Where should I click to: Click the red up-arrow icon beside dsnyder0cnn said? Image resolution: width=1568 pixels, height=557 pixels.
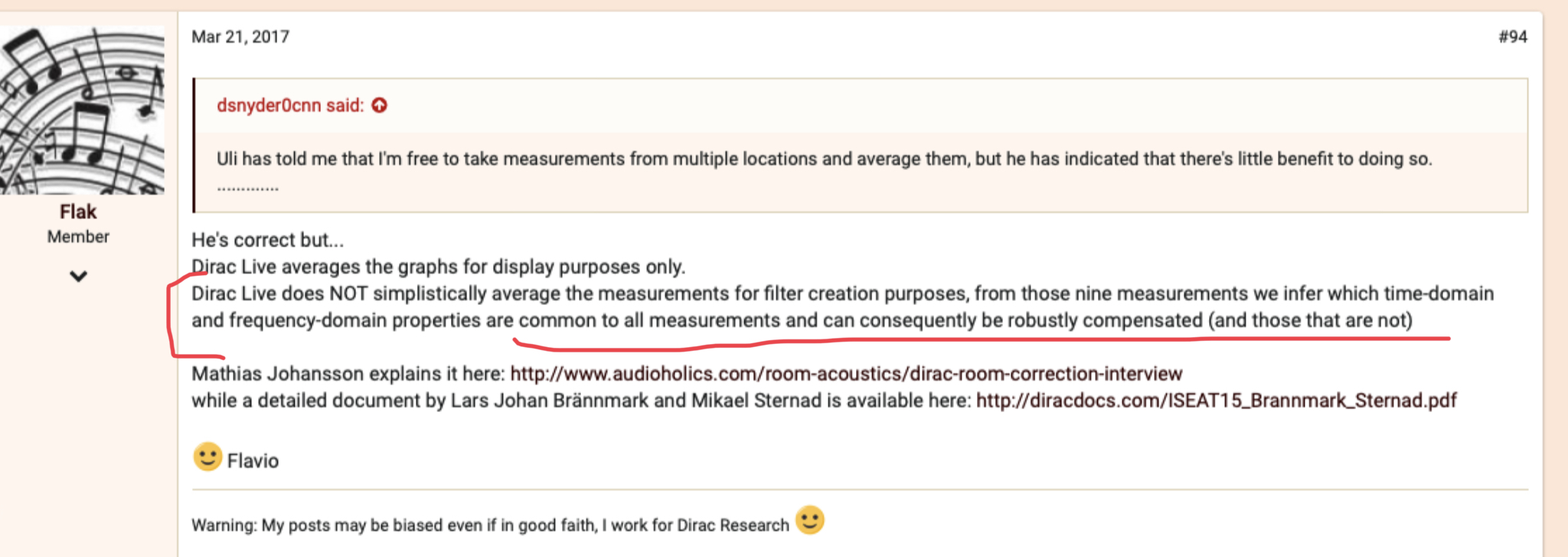point(379,105)
